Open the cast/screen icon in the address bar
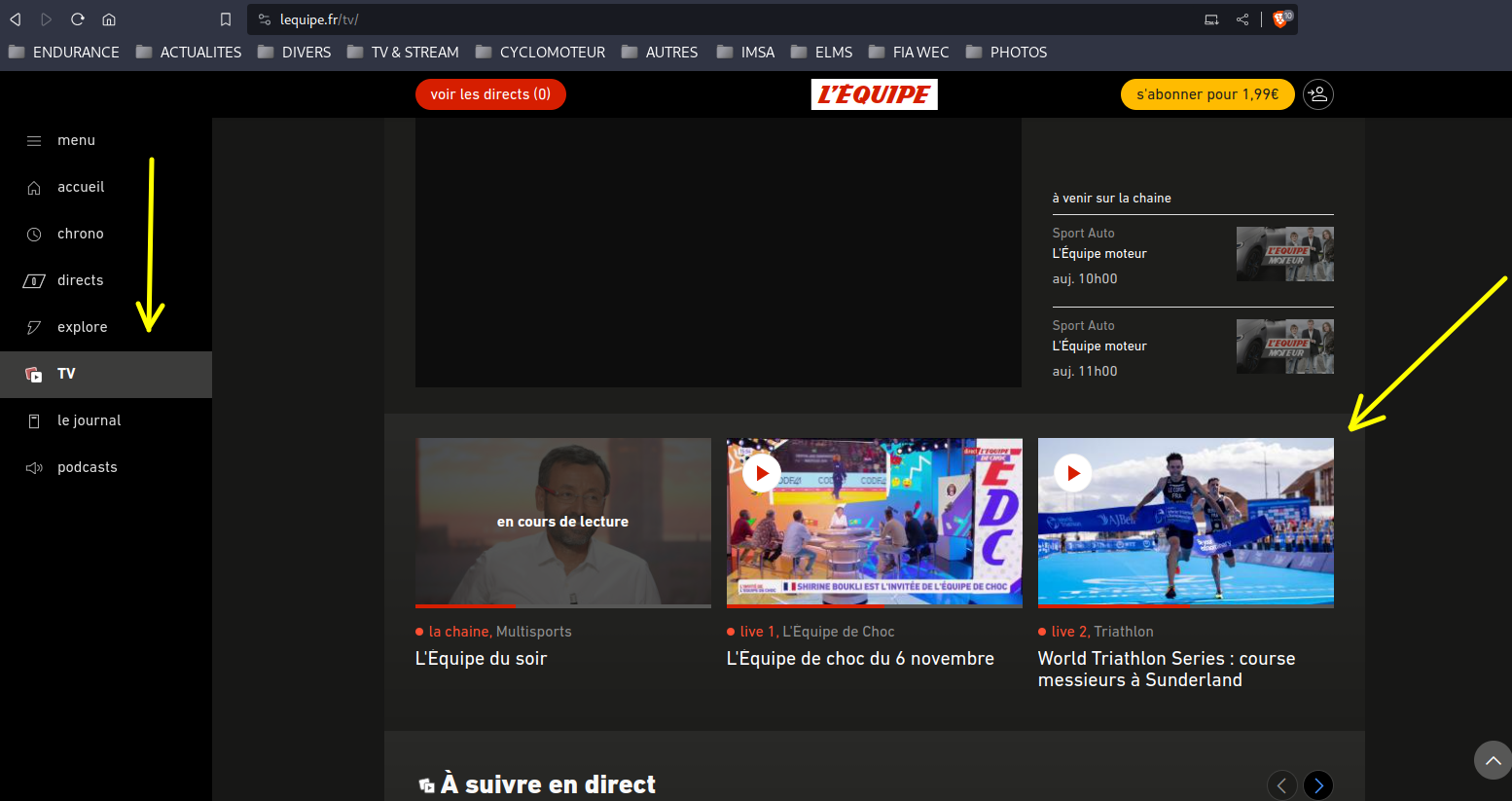 click(1211, 19)
